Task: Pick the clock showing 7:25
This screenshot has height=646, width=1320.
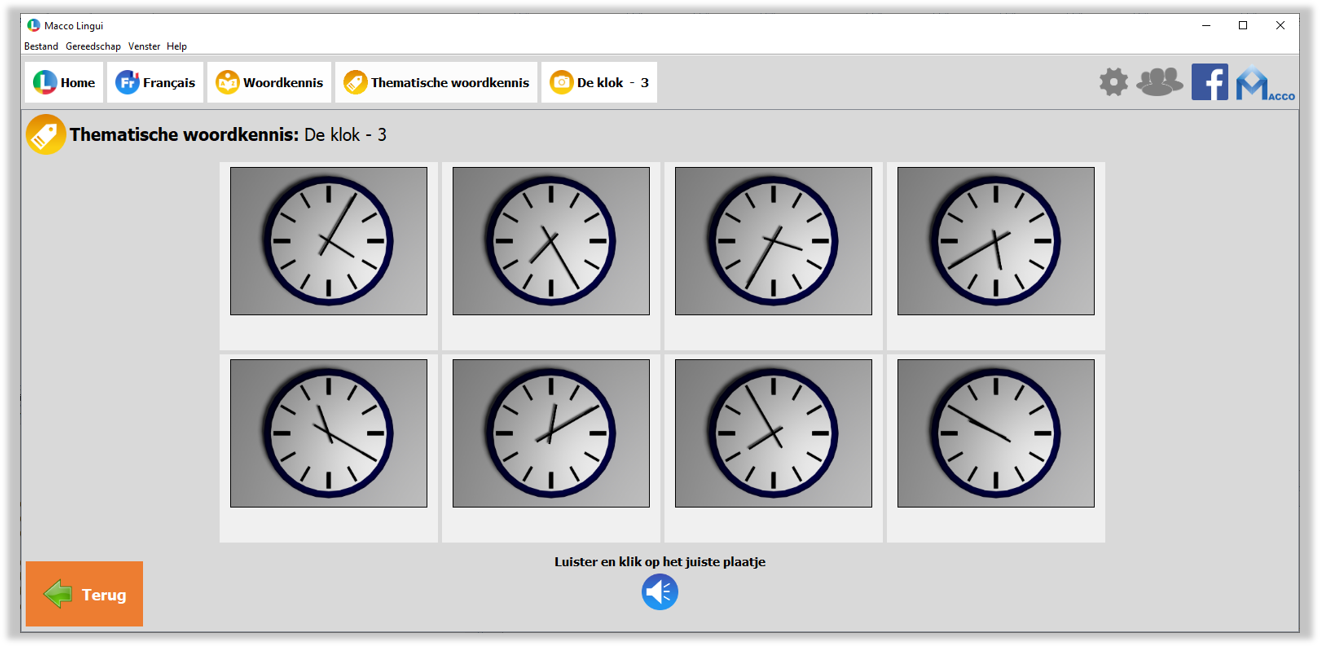Action: coord(551,241)
